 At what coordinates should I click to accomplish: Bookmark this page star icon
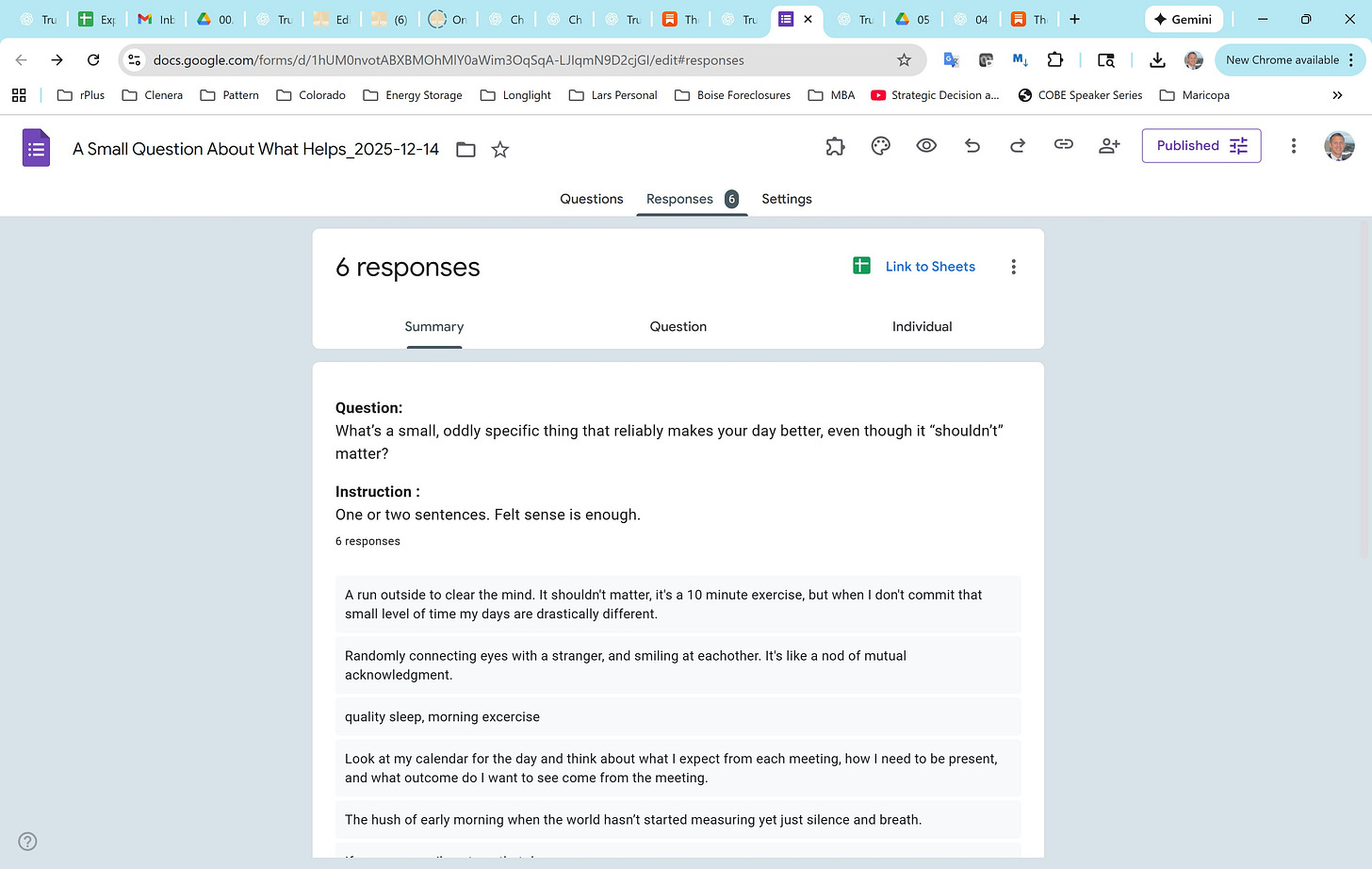pos(905,59)
